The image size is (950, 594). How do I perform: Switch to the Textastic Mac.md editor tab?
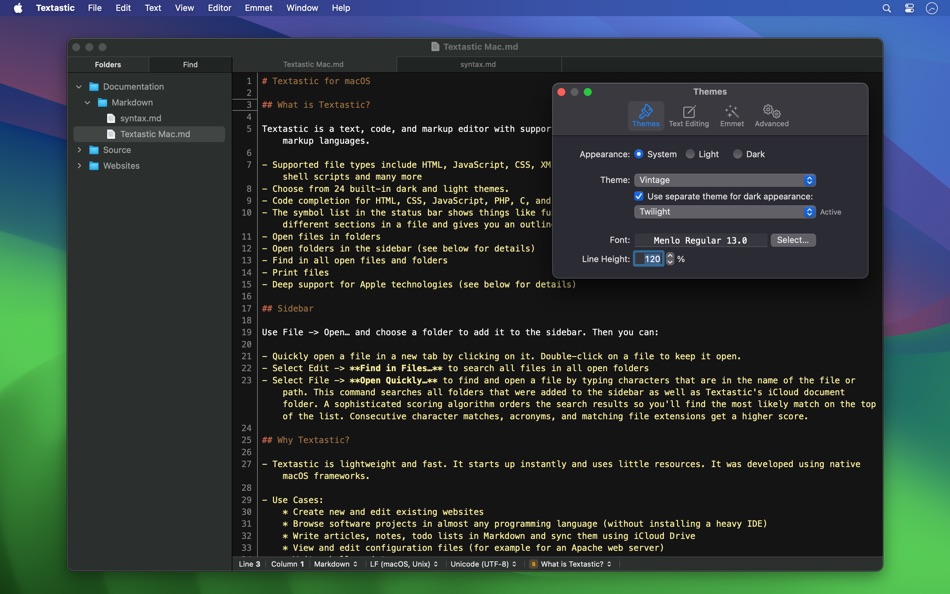point(313,64)
